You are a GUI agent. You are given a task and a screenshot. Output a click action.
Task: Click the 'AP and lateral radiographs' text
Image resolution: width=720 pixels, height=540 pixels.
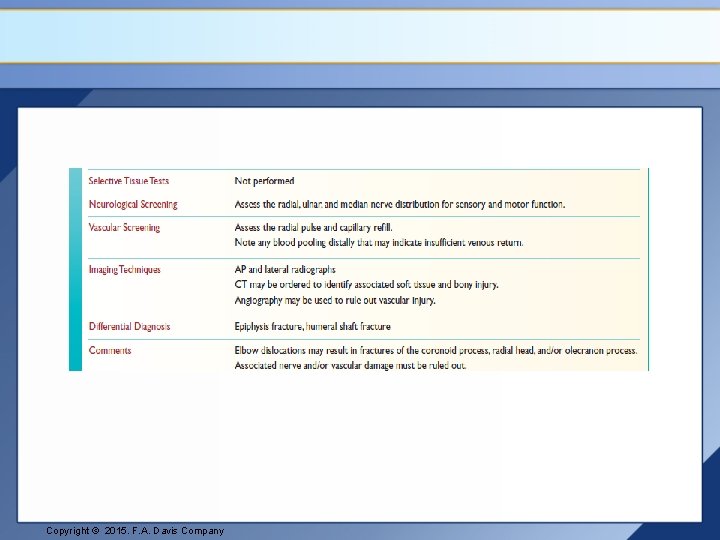point(285,270)
